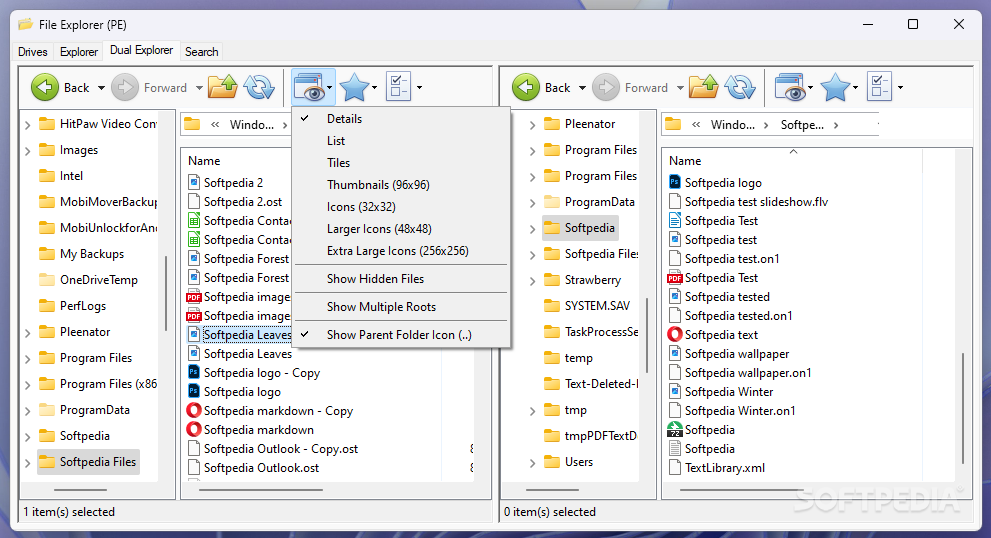Image resolution: width=991 pixels, height=538 pixels.
Task: Open right Back history dropdown arrow
Action: click(x=582, y=88)
